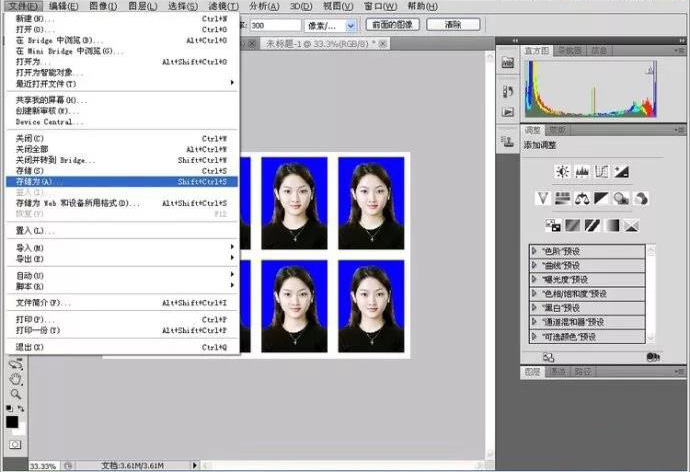Add a Curves adjustment icon
The height and width of the screenshot is (472, 690).
[602, 172]
